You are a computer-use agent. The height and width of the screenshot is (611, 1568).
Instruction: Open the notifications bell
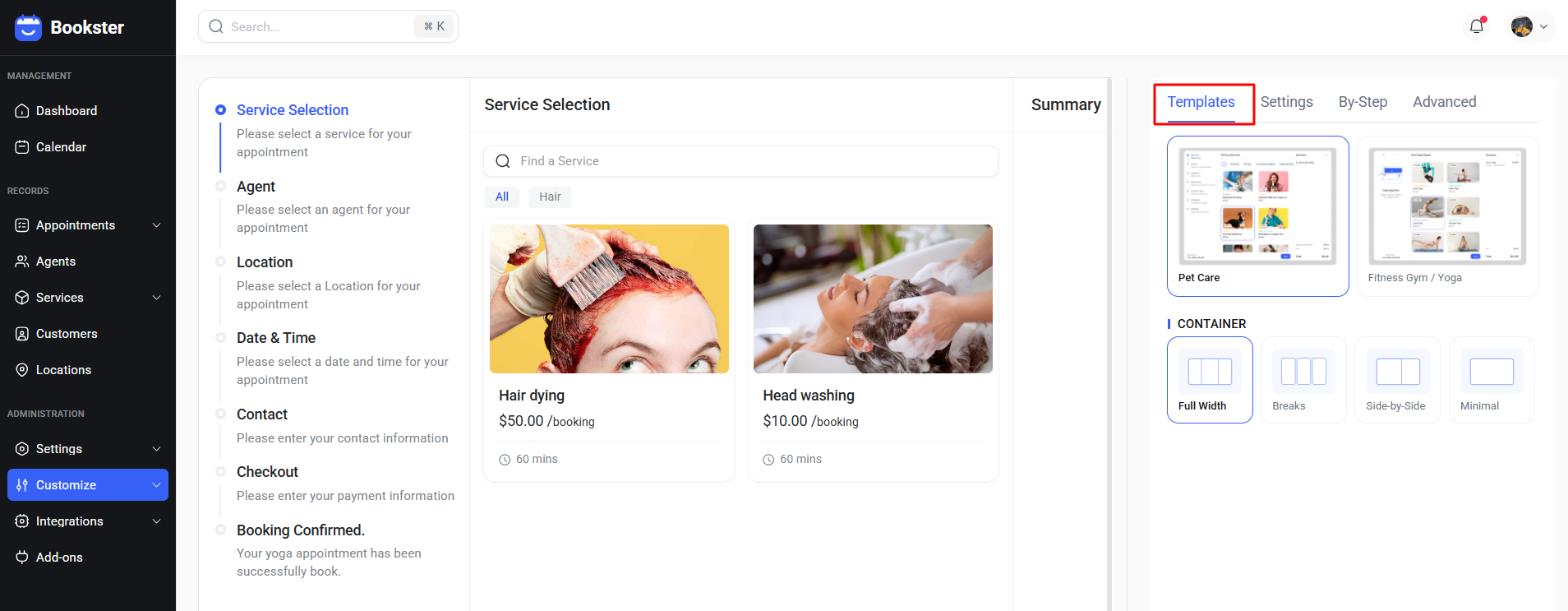(x=1477, y=26)
